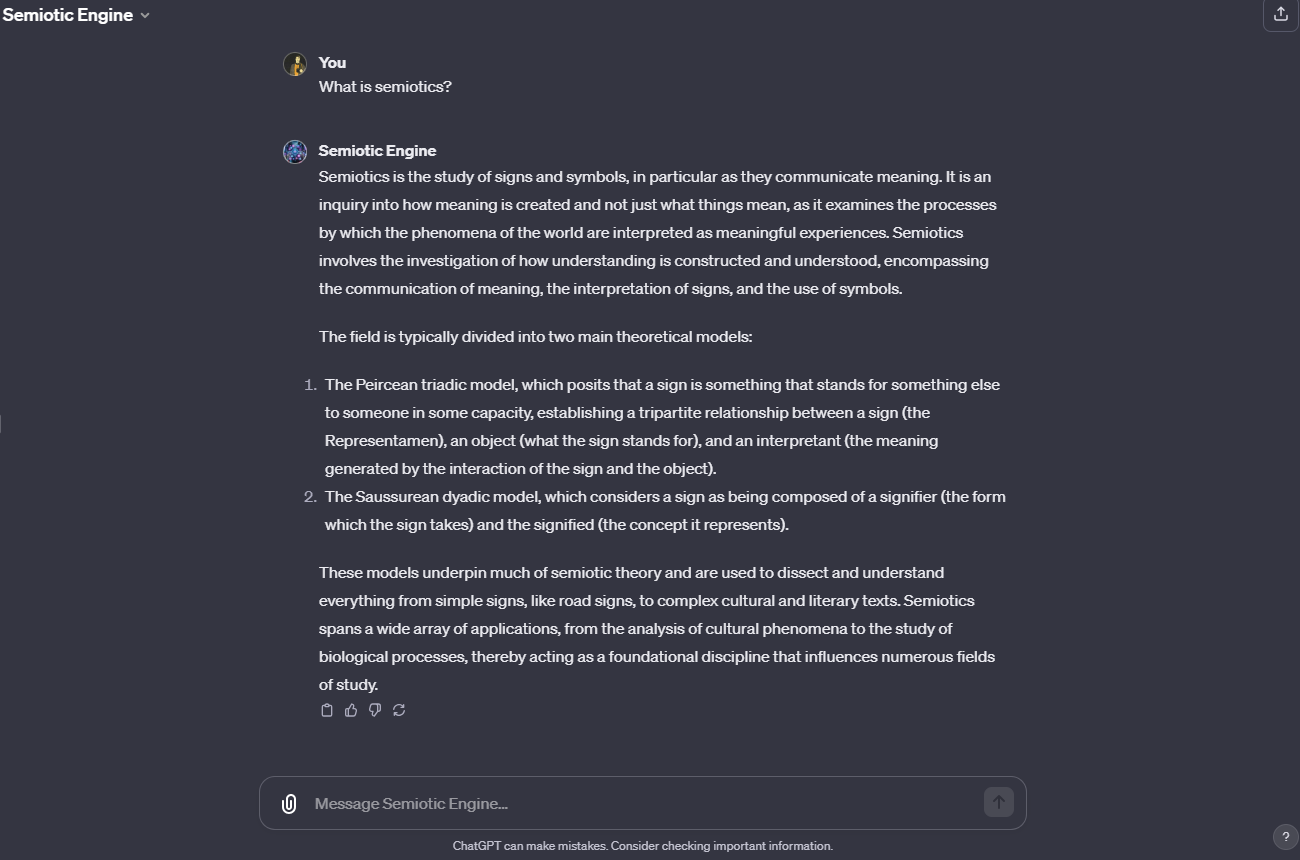Click the ChatGPT disclaimer text at bottom
This screenshot has width=1300, height=860.
coord(643,845)
